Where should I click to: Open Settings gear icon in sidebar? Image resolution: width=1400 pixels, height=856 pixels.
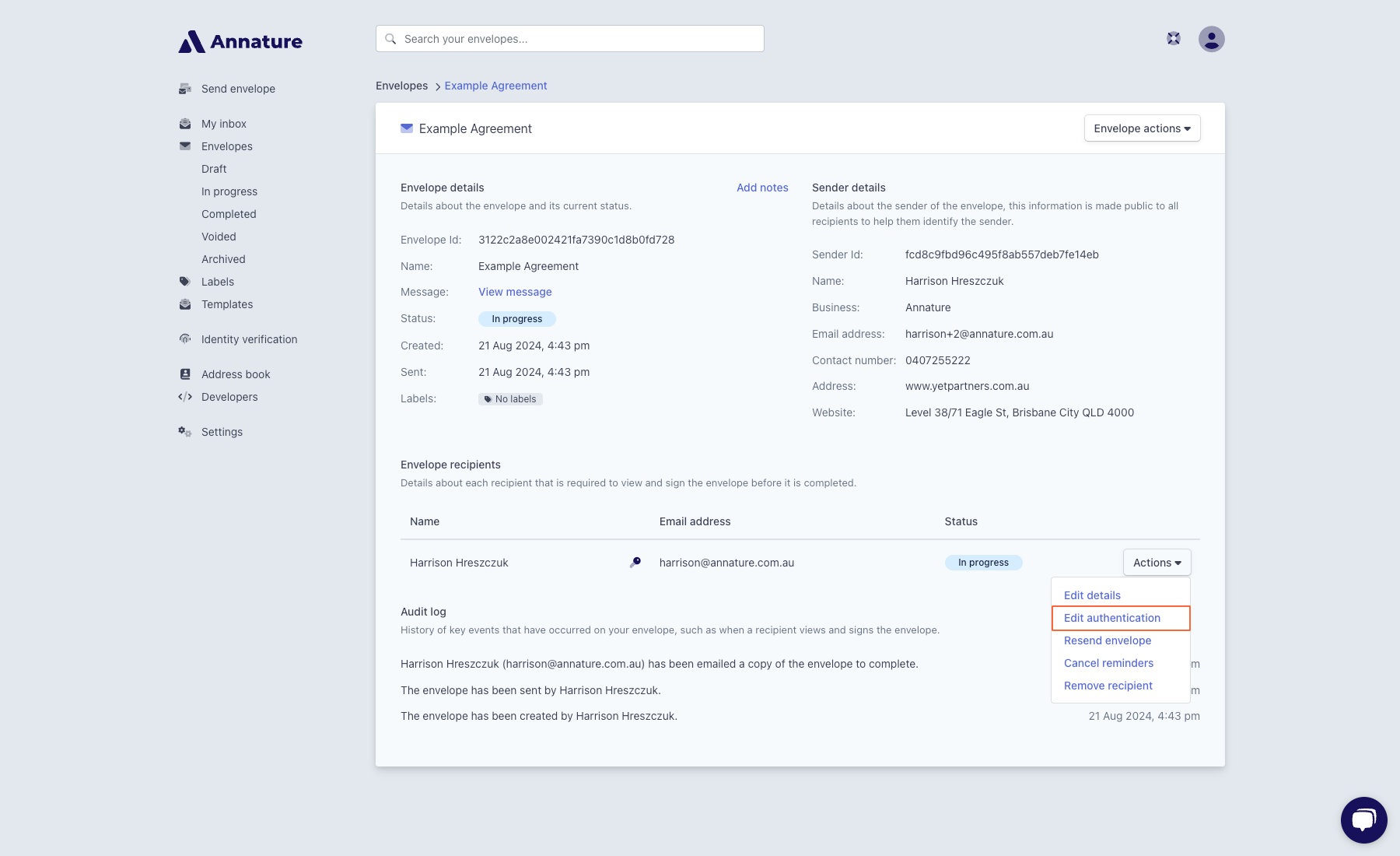185,432
